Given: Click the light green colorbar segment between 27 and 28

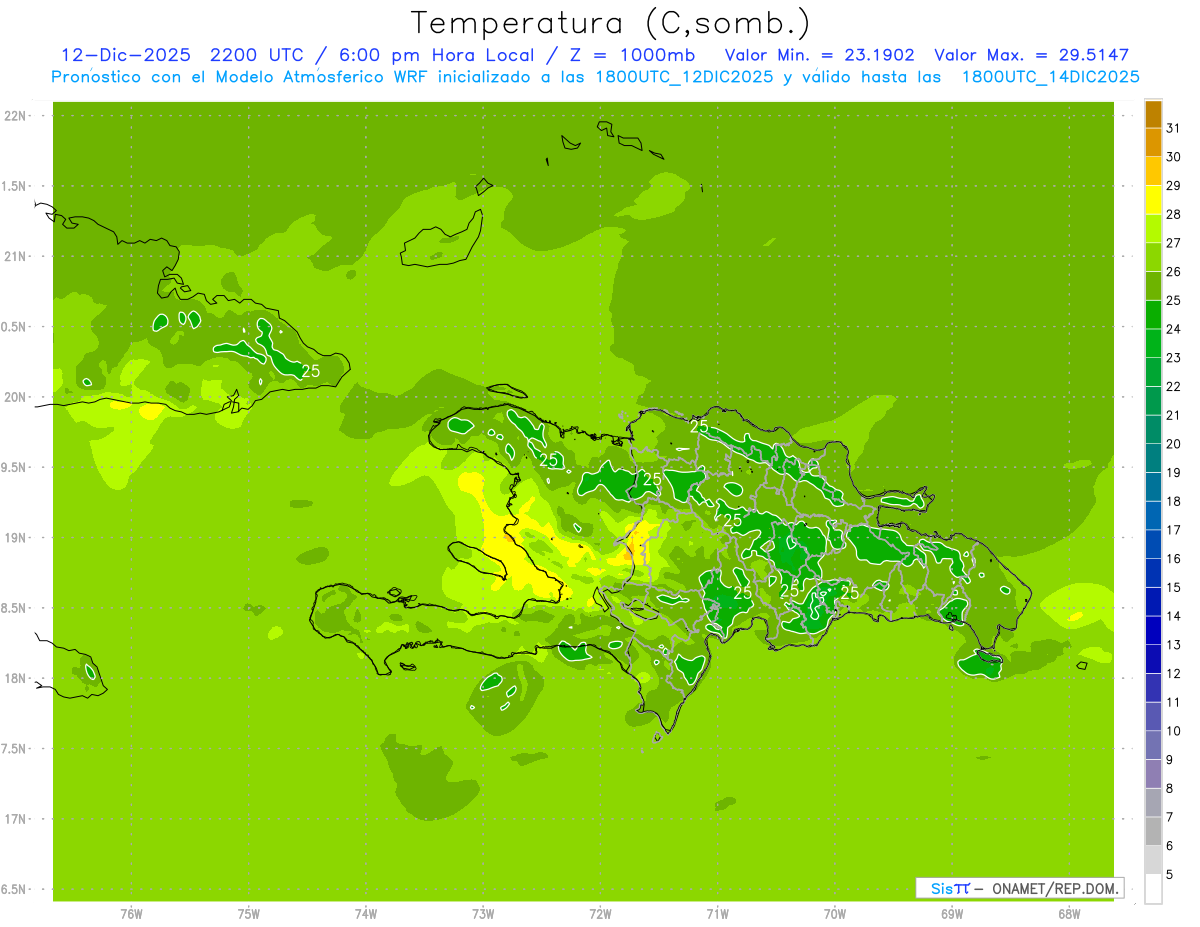Looking at the screenshot, I should coord(1153,229).
